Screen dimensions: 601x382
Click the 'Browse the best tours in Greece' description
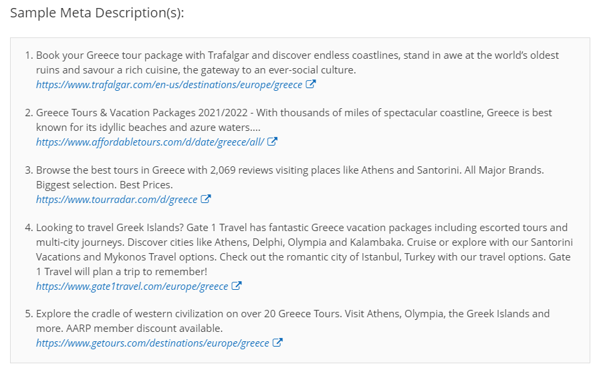[290, 177]
